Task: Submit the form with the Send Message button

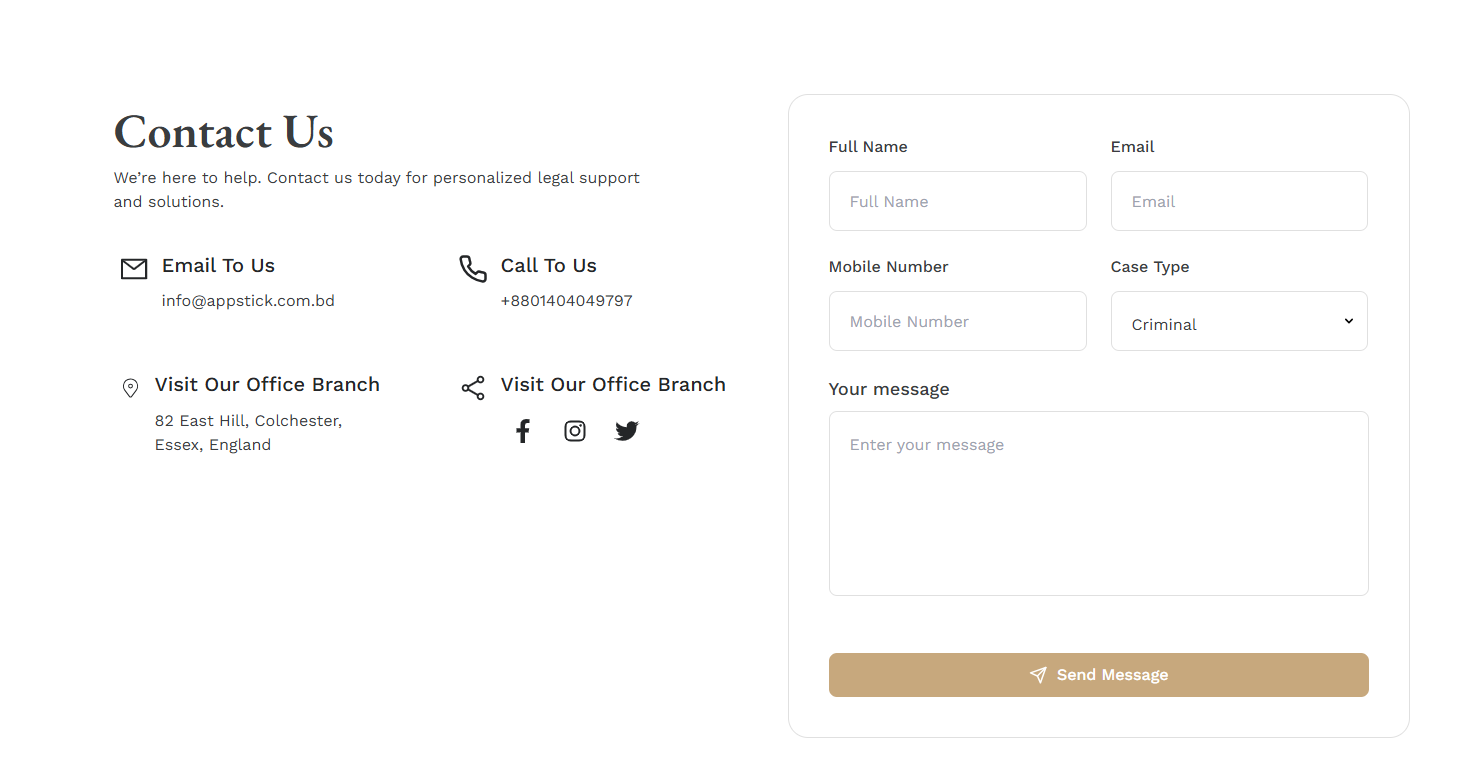Action: point(1099,675)
